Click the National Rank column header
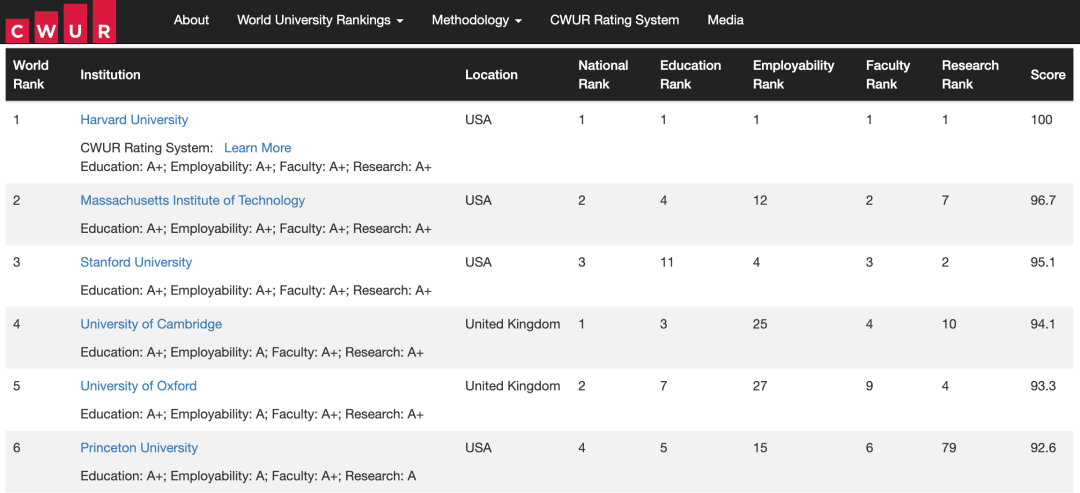The image size is (1080, 493). (x=603, y=75)
